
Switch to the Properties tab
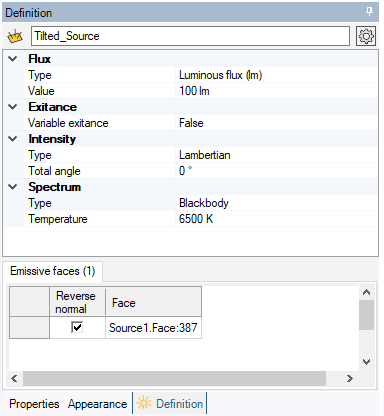pos(34,404)
